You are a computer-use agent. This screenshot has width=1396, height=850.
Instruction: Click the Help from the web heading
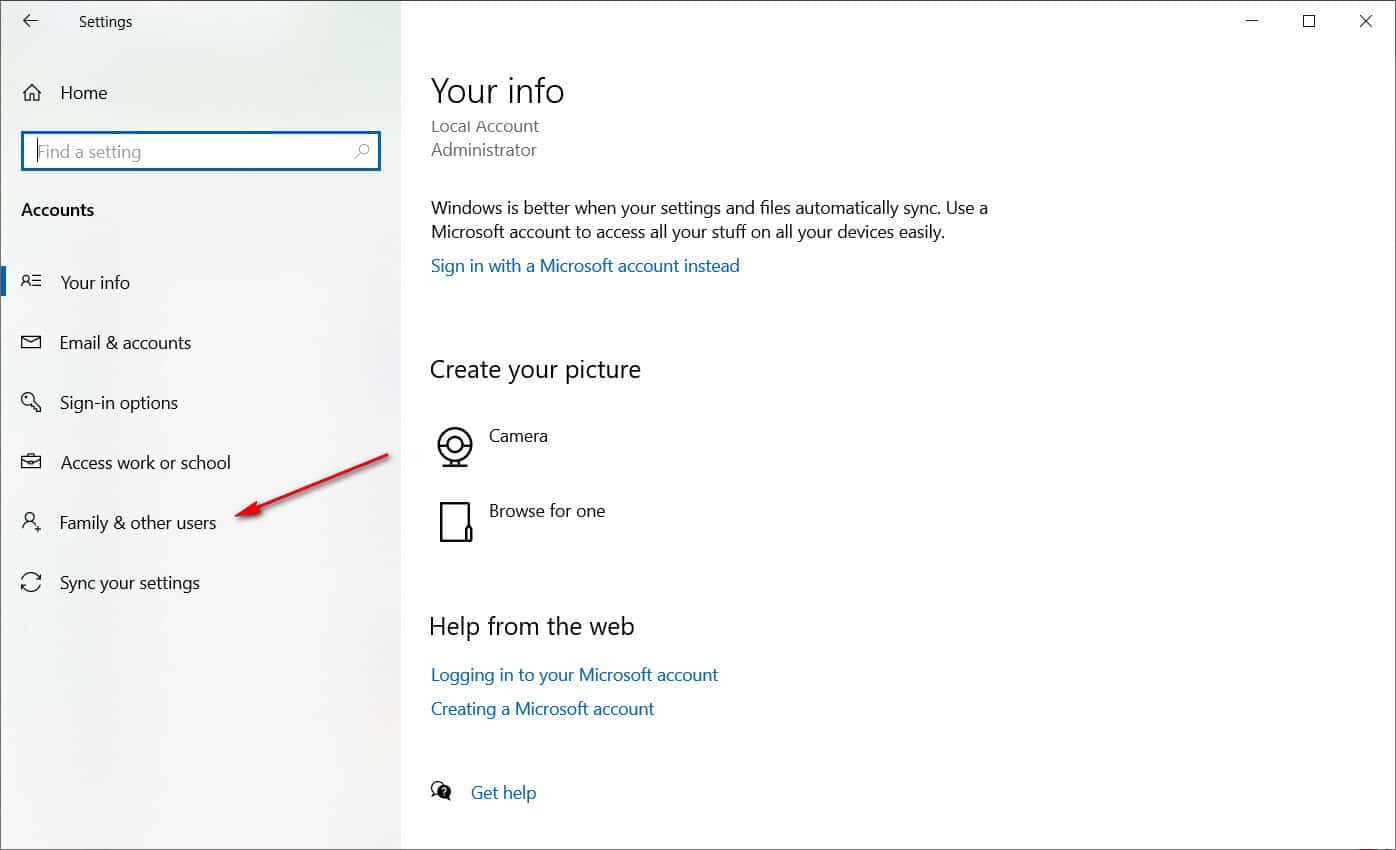pyautogui.click(x=532, y=626)
